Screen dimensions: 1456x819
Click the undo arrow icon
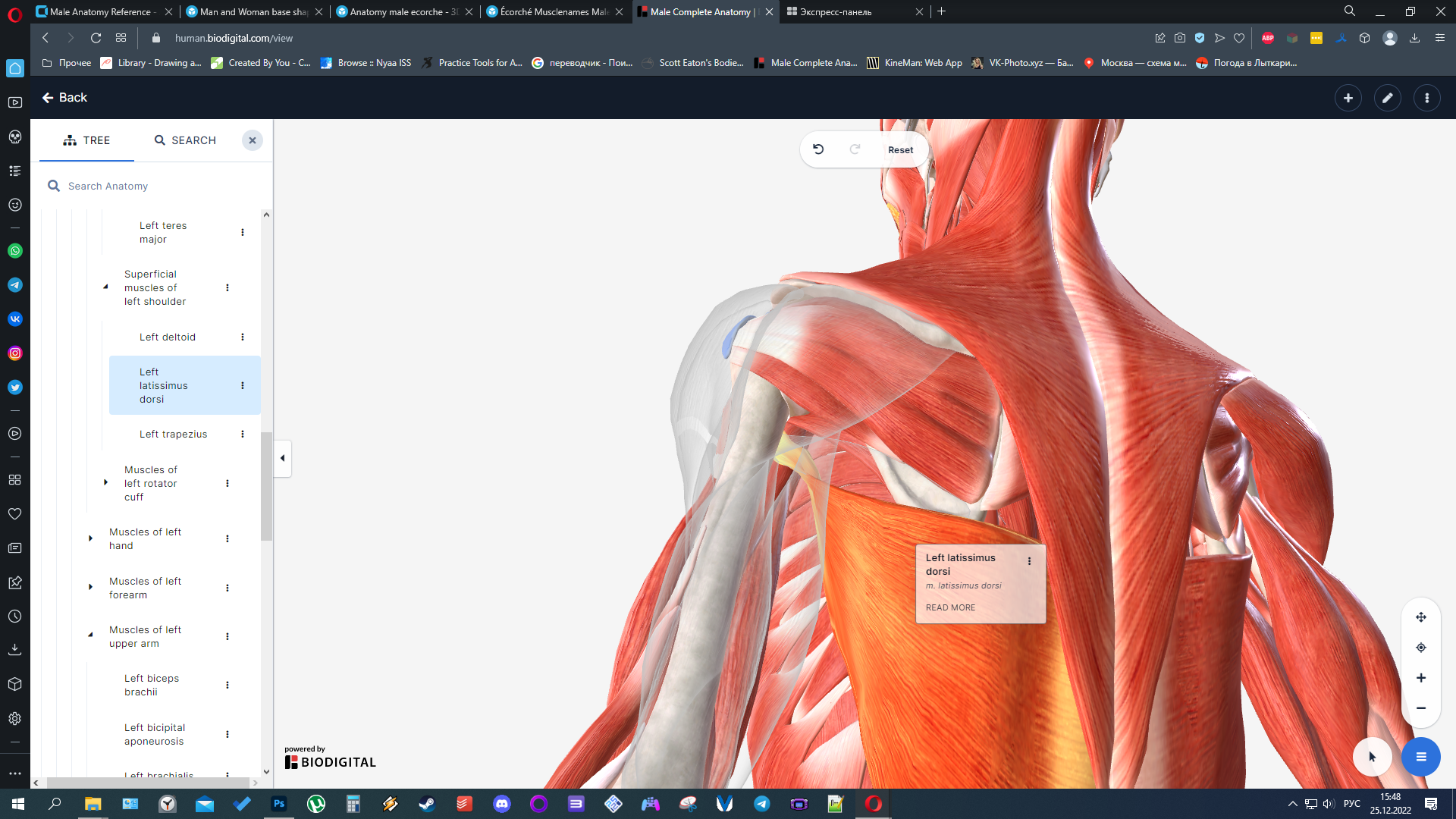(818, 149)
